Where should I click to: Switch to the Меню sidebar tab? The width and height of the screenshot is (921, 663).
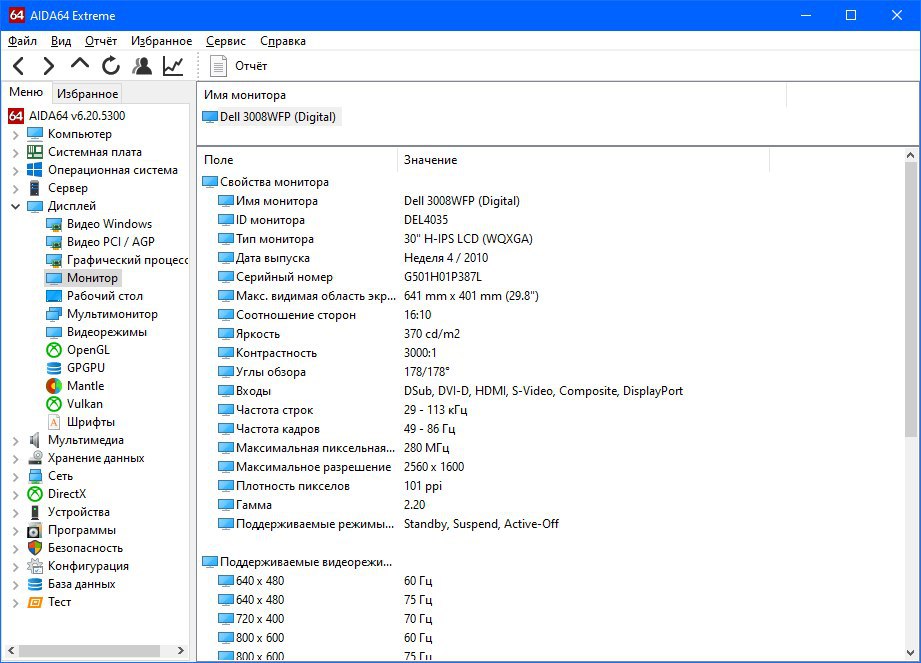tap(26, 92)
